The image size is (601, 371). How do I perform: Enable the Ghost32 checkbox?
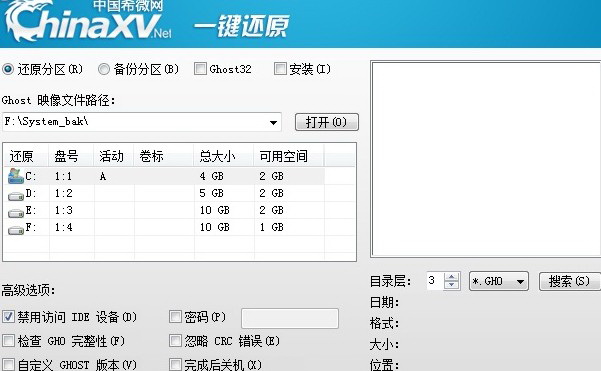200,69
